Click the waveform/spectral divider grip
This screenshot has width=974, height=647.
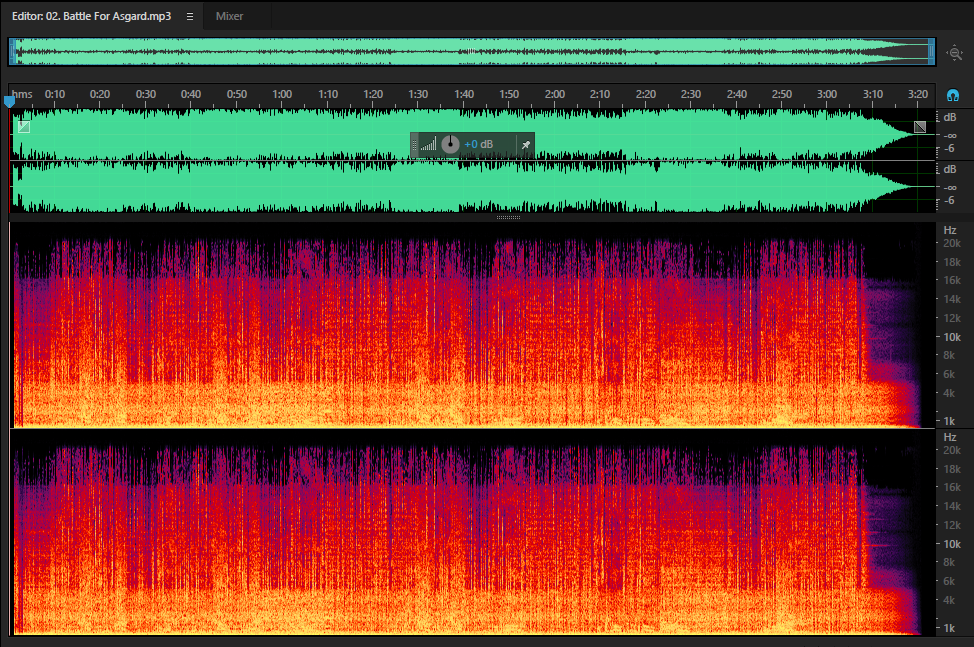coord(508,217)
